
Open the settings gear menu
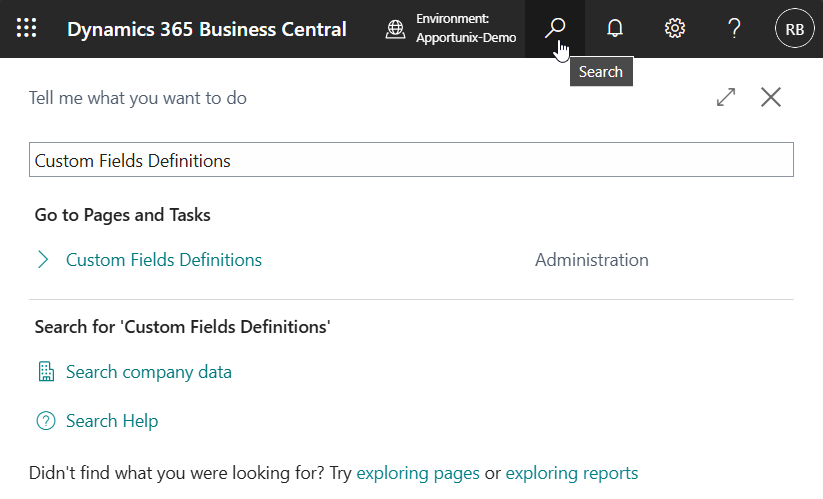point(675,29)
